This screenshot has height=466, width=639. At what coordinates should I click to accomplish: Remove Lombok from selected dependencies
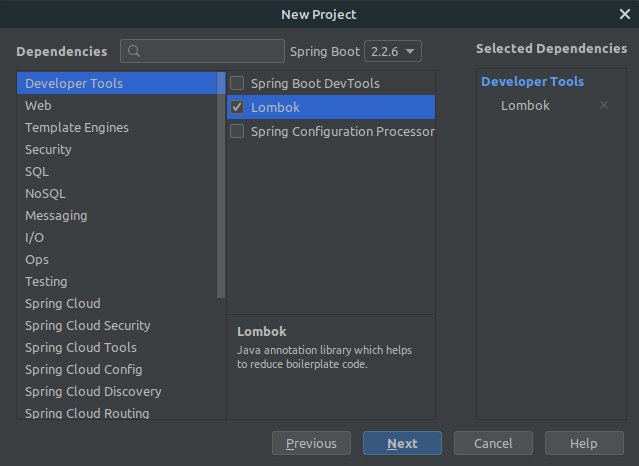tap(603, 105)
